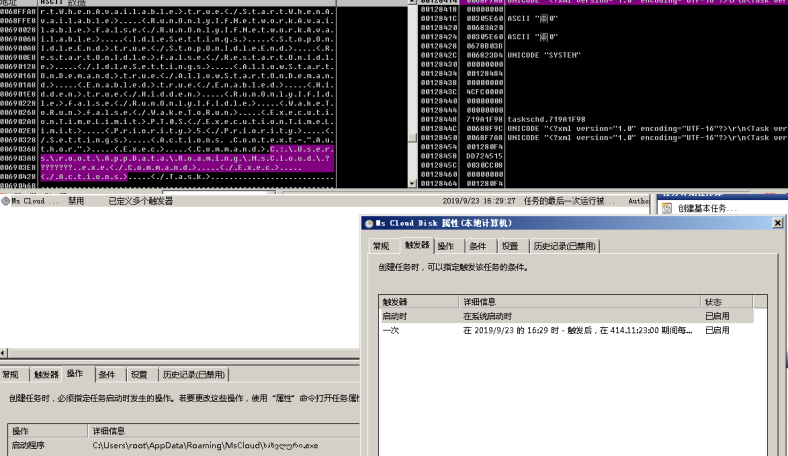
Task: Click the 在系统启动时 detail cell
Action: (487, 316)
